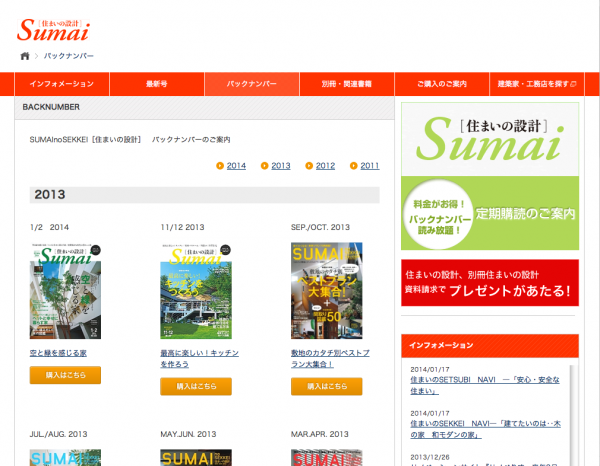Viewport: 600px width, 466px height.
Task: Go to 別冊・関連書籍 menu item
Action: [347, 83]
